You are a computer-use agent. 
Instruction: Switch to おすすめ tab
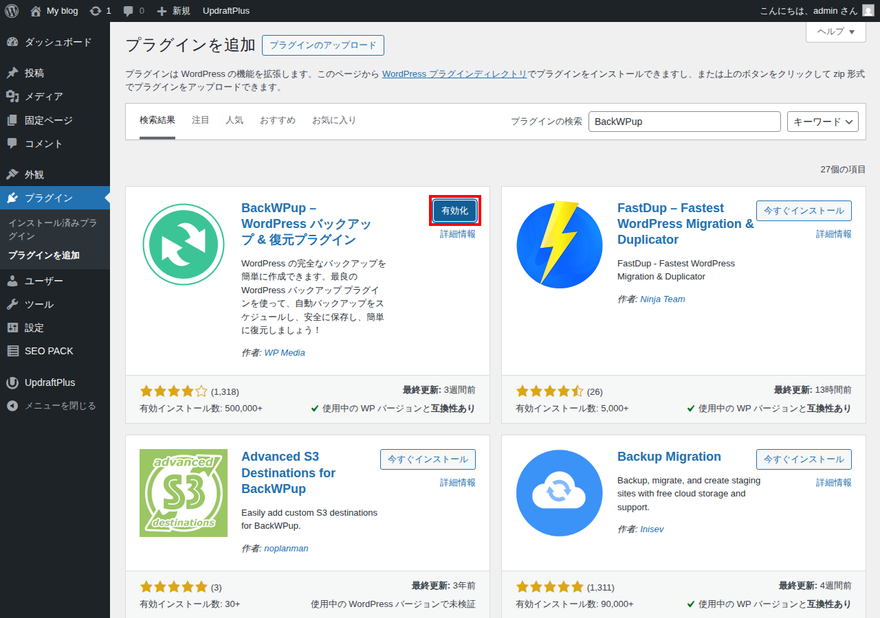277,120
